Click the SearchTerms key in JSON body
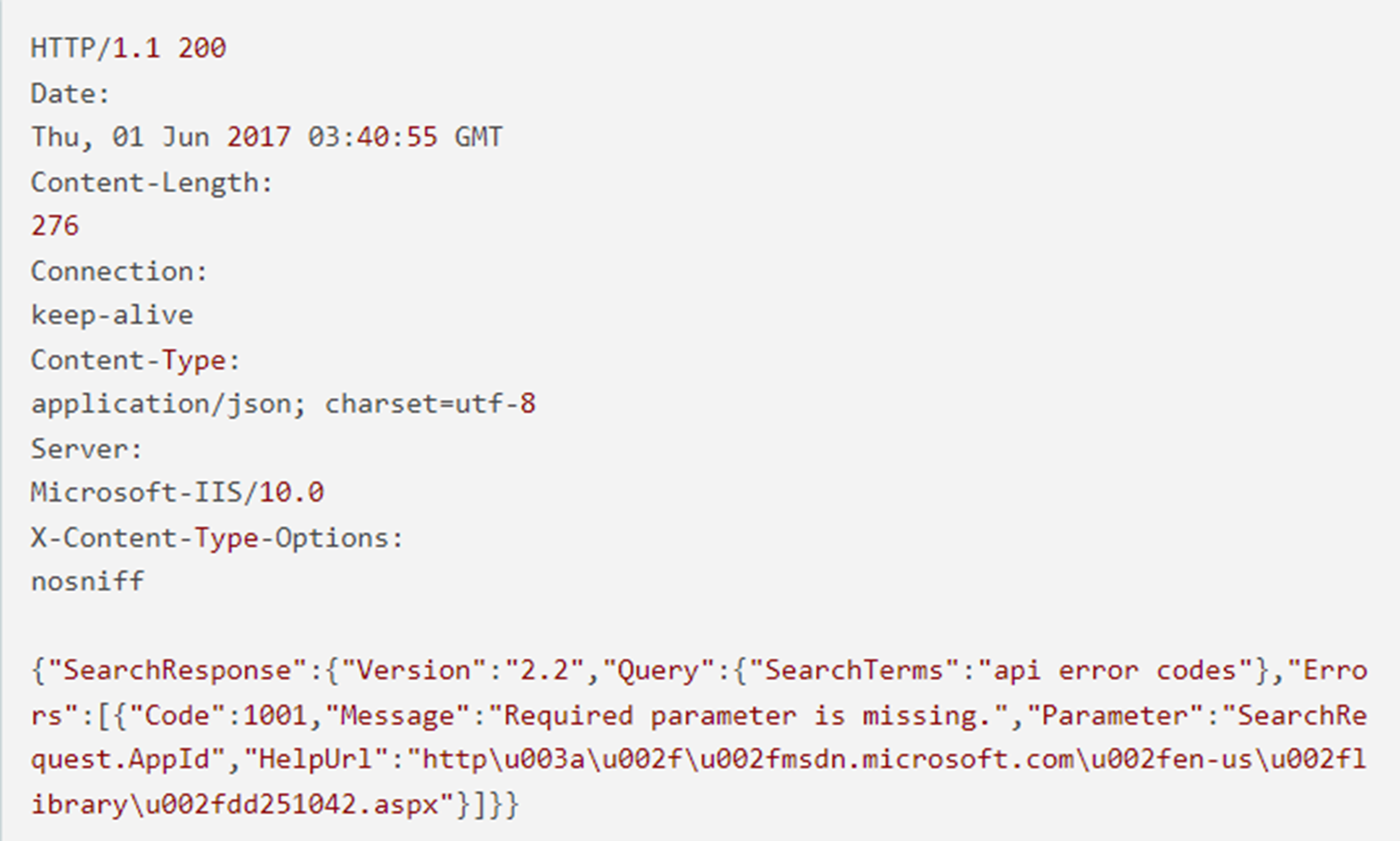This screenshot has height=841, width=1400. coord(853,670)
